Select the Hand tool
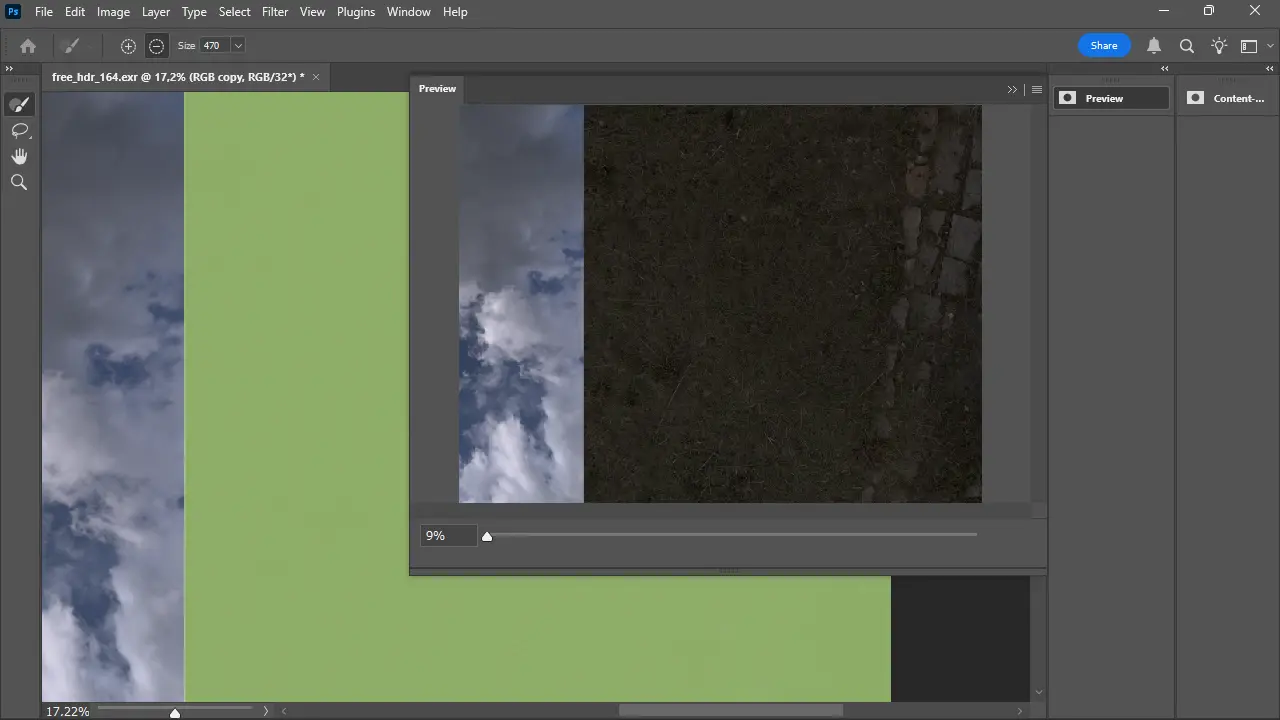The height and width of the screenshot is (720, 1280). point(19,157)
